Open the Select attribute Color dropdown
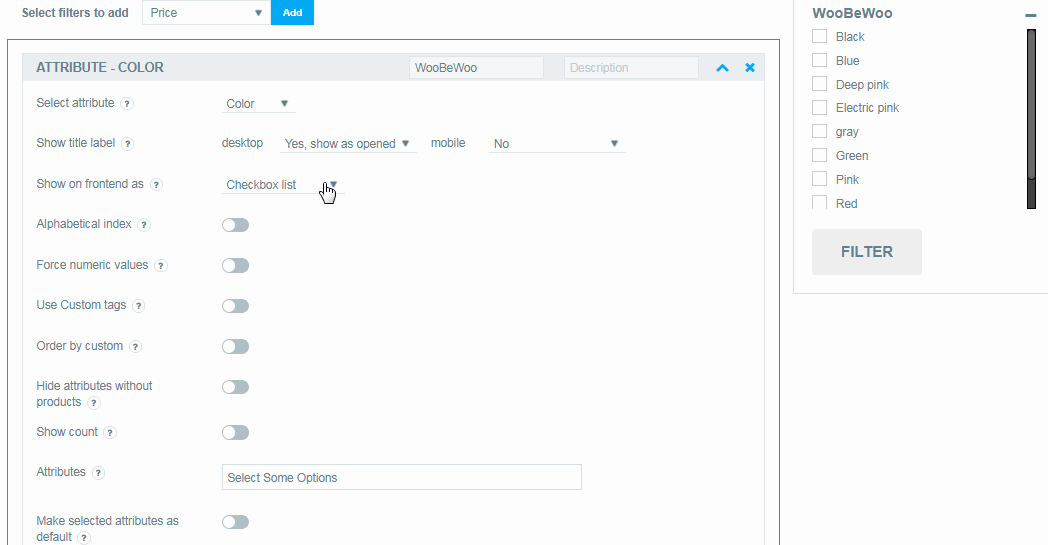 258,104
